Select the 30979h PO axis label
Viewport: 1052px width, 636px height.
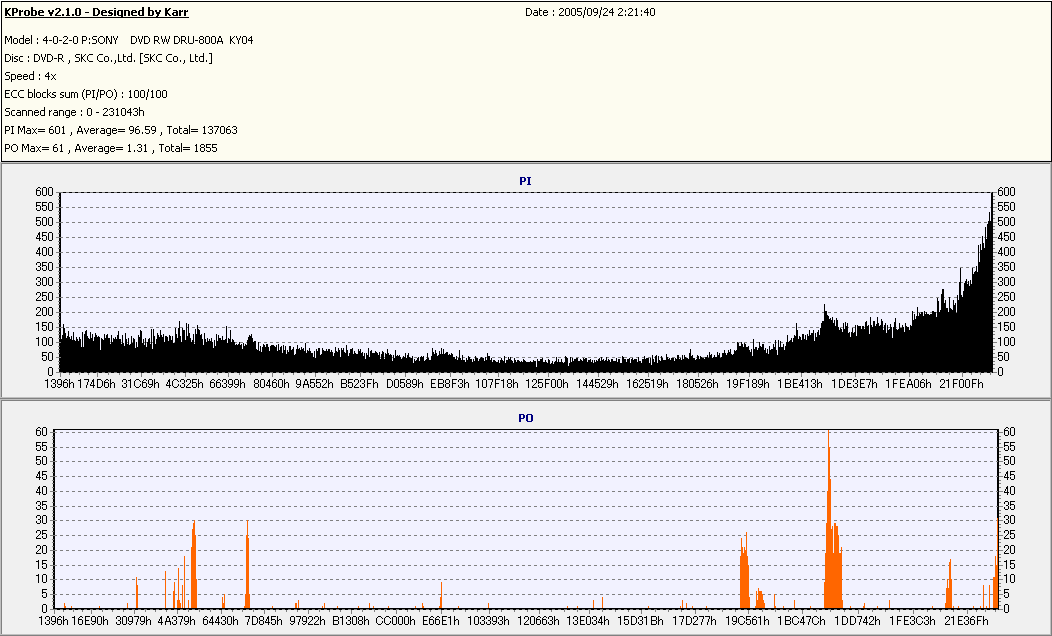pyautogui.click(x=134, y=621)
